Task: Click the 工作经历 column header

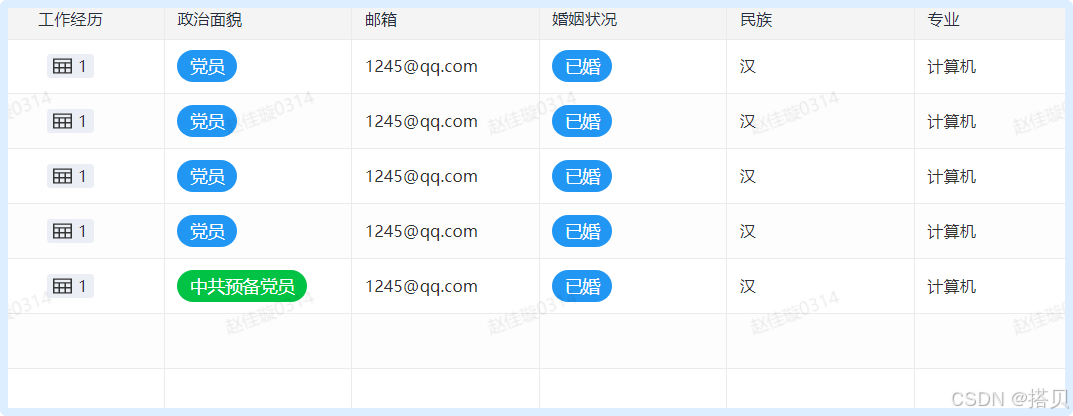Action: pos(70,20)
